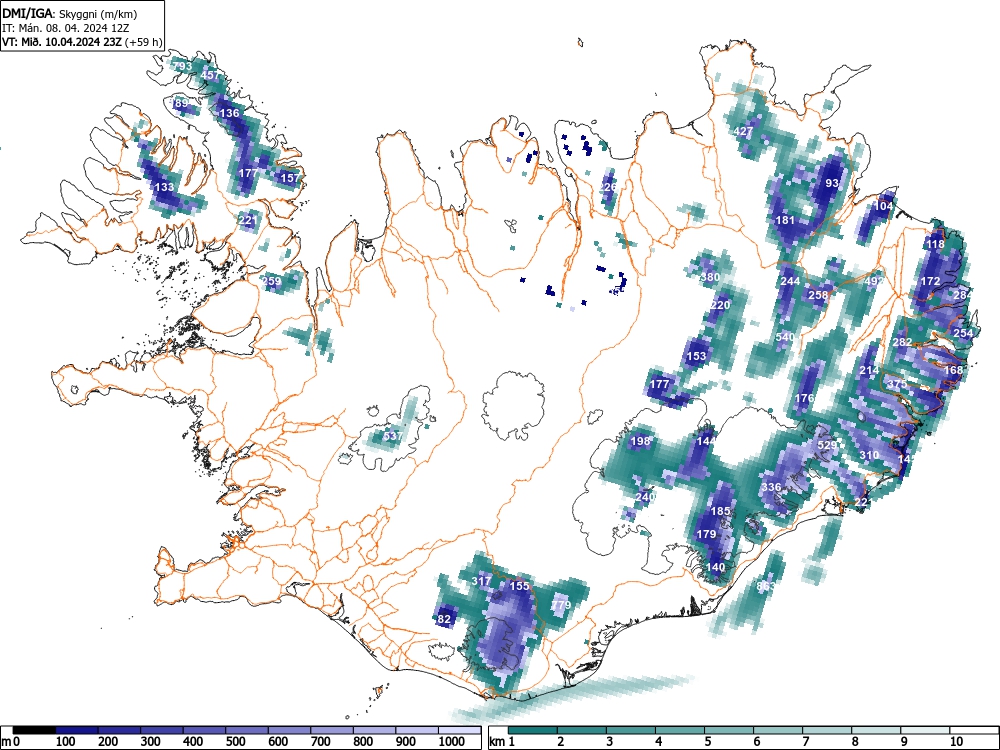The width and height of the screenshot is (1000, 750).
Task: Click the '529' visibility value on the map
Action: [827, 446]
